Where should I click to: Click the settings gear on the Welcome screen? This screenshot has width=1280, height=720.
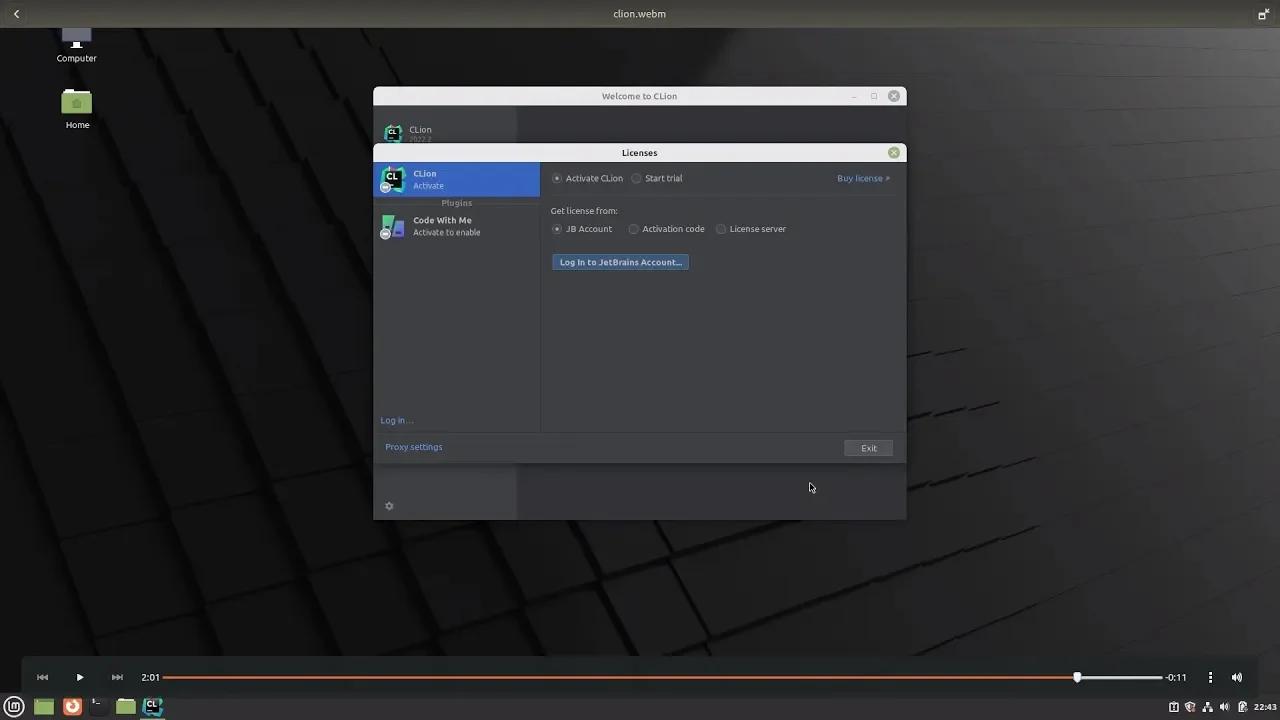click(389, 506)
